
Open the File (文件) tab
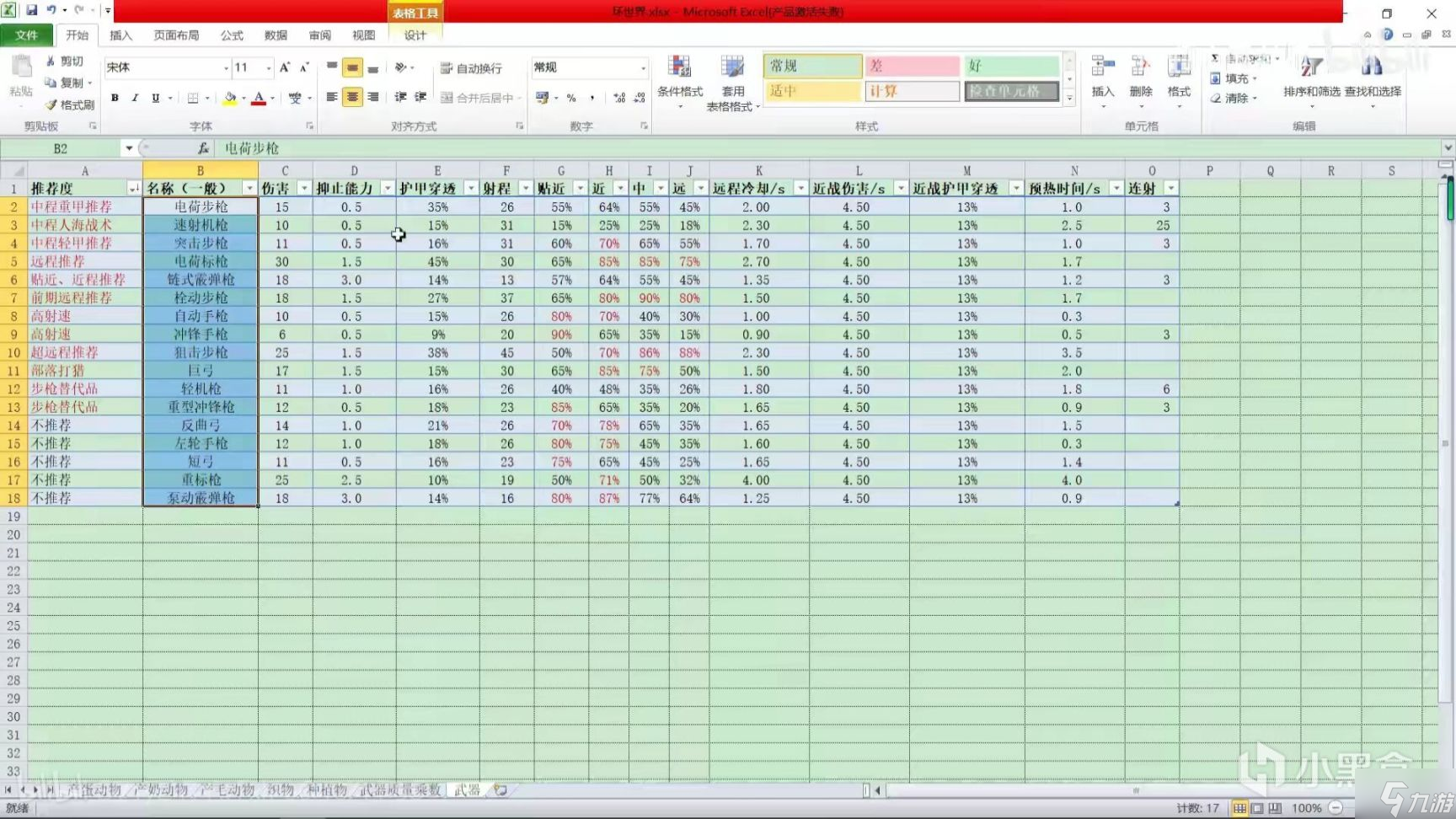coord(26,35)
